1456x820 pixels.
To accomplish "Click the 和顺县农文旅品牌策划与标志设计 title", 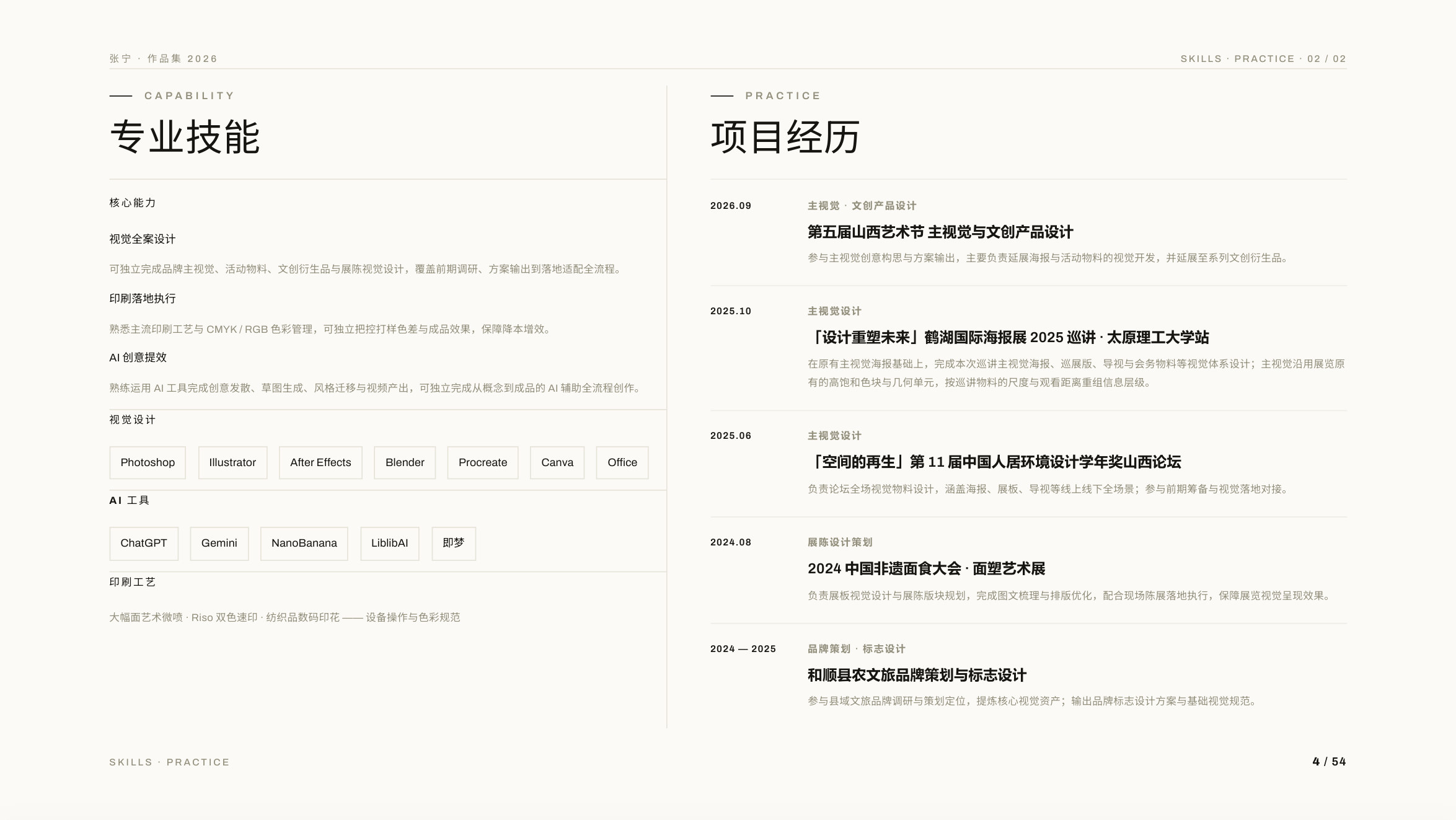I will [x=917, y=676].
